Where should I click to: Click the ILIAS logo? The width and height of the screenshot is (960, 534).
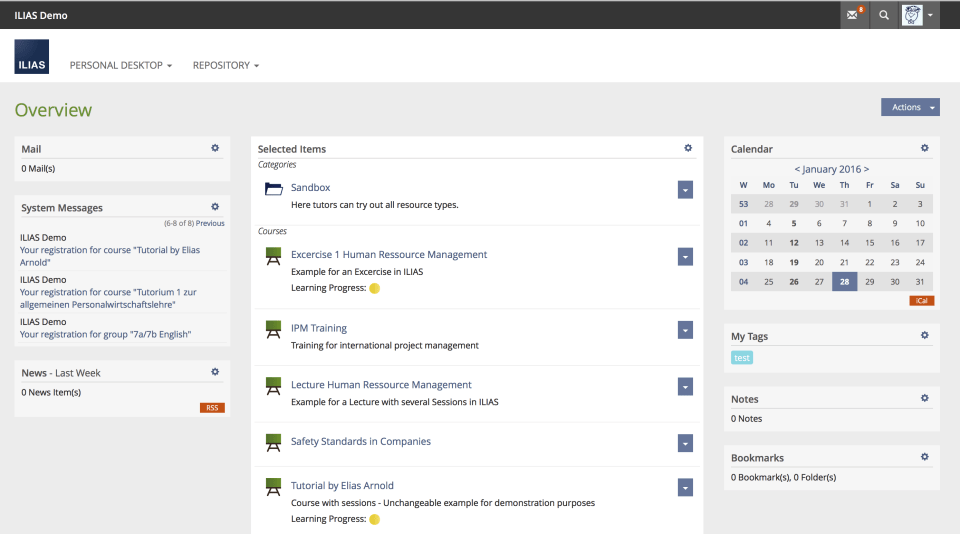click(31, 57)
